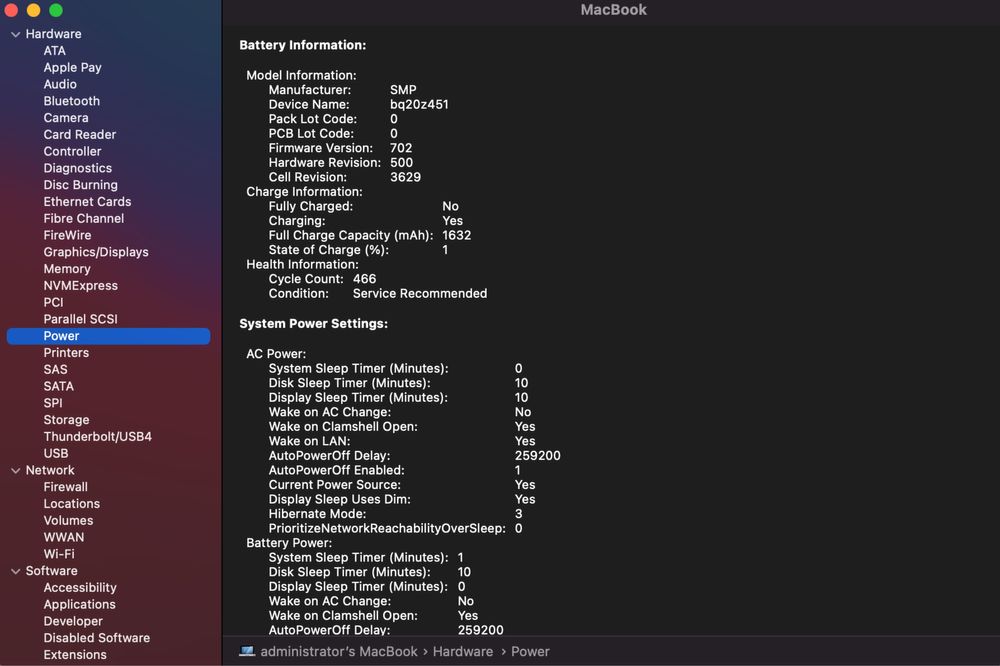Open Parallel SCSI entry
The image size is (1000, 666).
(80, 319)
